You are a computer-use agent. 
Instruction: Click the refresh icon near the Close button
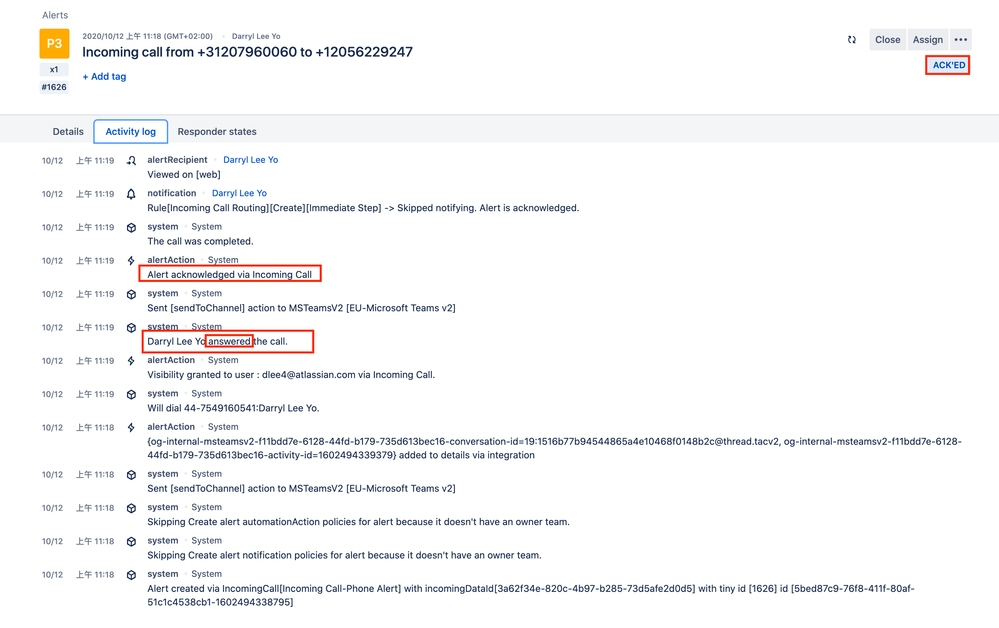pyautogui.click(x=852, y=39)
